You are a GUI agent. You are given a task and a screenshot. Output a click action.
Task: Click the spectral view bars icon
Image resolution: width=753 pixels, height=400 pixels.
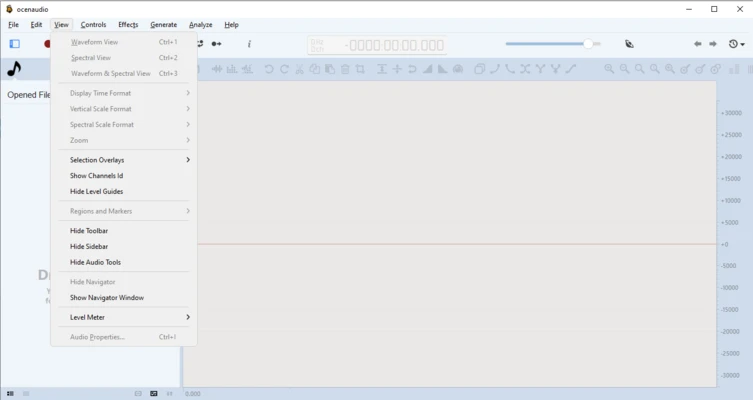pos(232,69)
